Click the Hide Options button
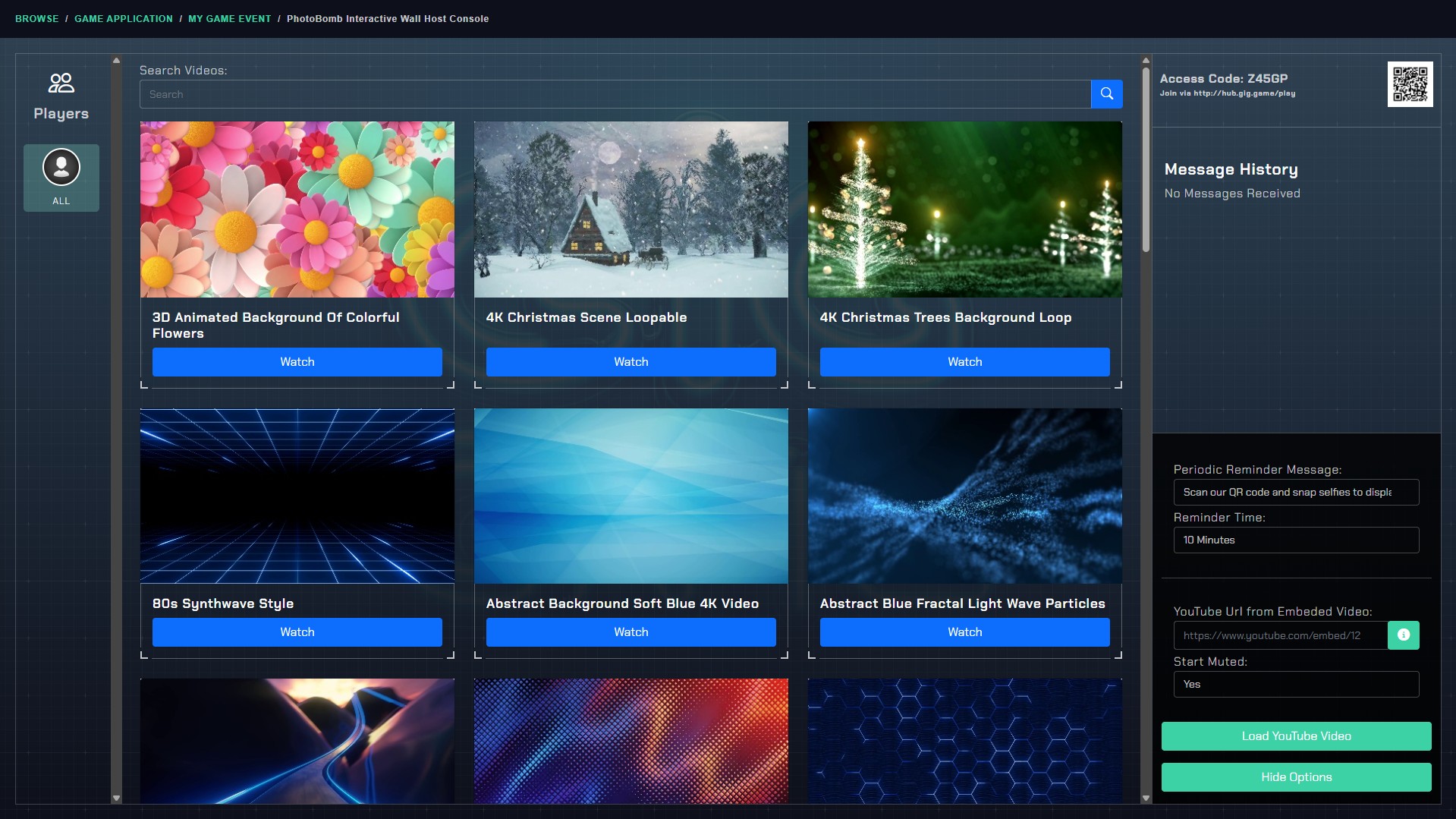 (x=1295, y=777)
